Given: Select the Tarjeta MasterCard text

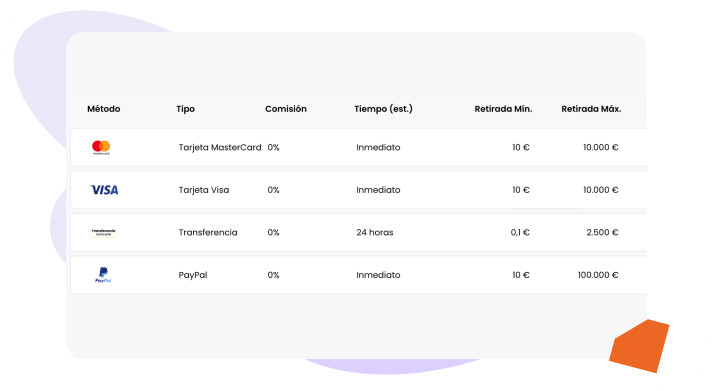Looking at the screenshot, I should [x=220, y=148].
